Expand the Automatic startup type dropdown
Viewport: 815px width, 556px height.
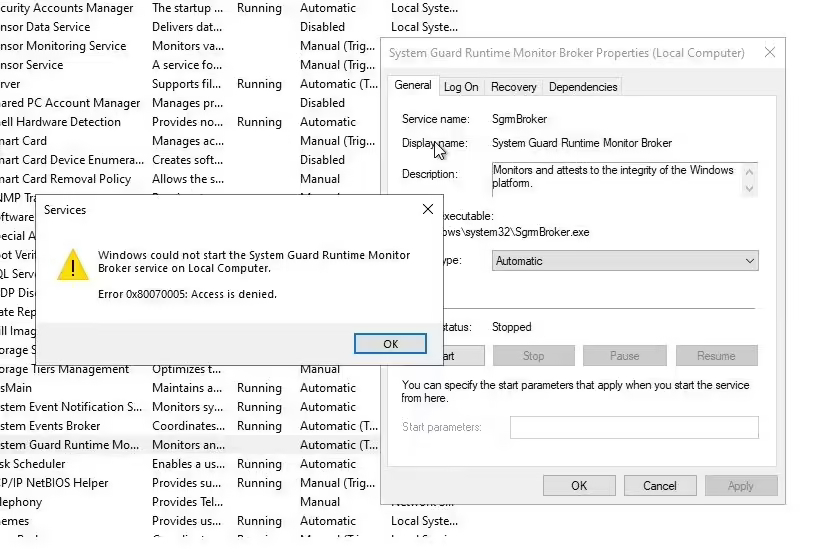(625, 261)
